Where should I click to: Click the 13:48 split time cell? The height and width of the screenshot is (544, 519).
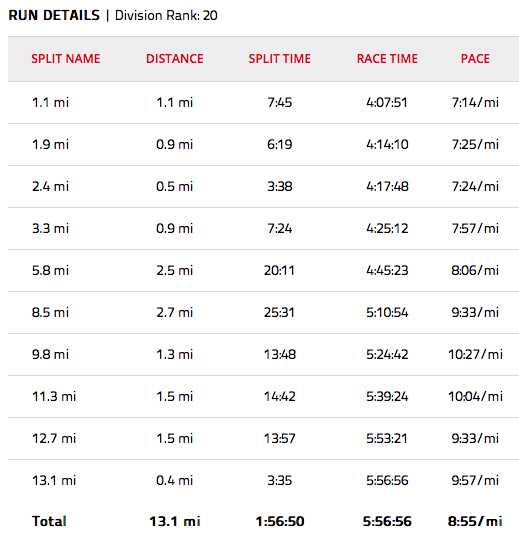click(280, 355)
